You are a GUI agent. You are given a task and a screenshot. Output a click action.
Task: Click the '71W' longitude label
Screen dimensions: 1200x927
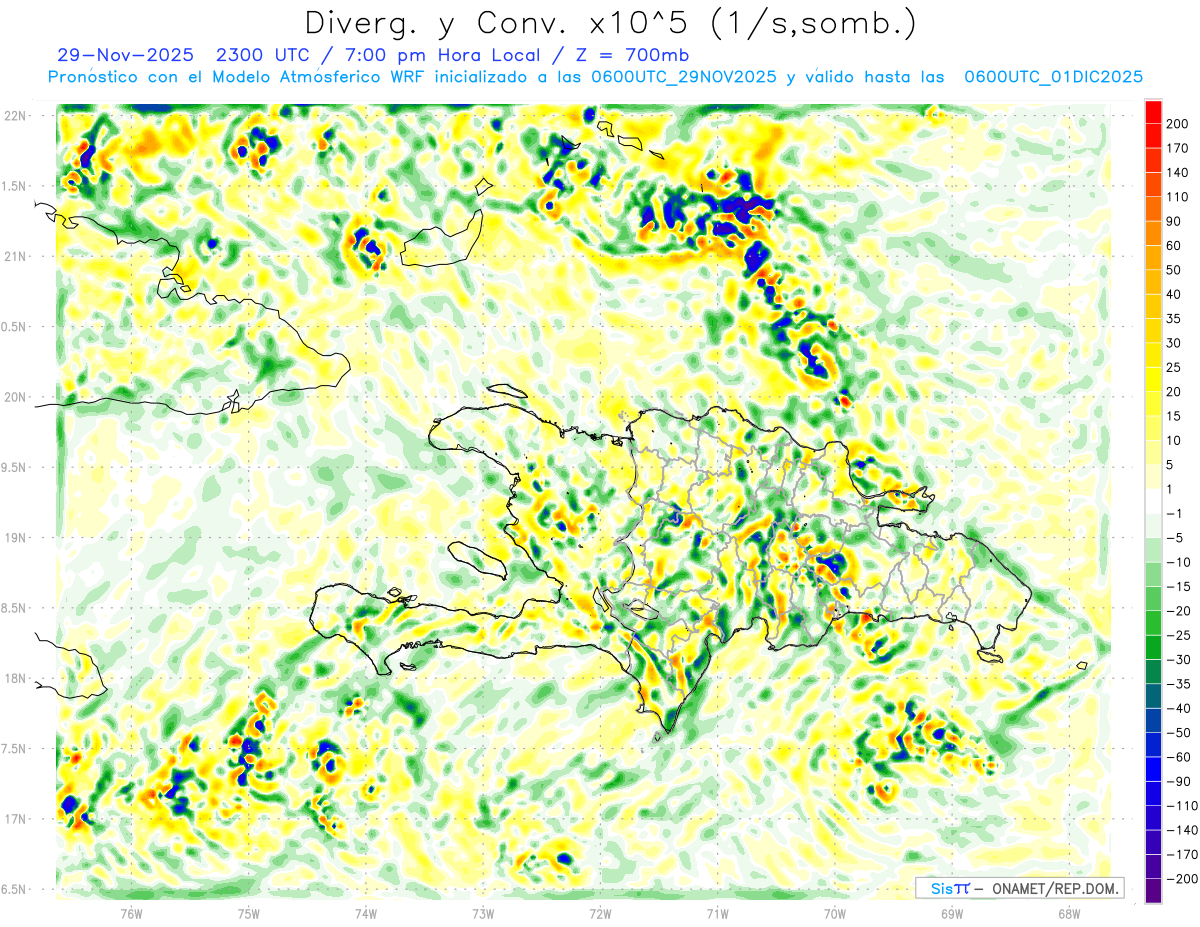coord(717,913)
